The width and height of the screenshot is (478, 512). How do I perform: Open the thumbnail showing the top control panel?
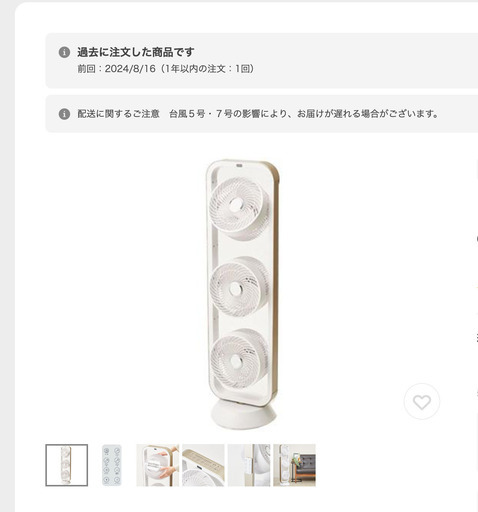tap(203, 465)
